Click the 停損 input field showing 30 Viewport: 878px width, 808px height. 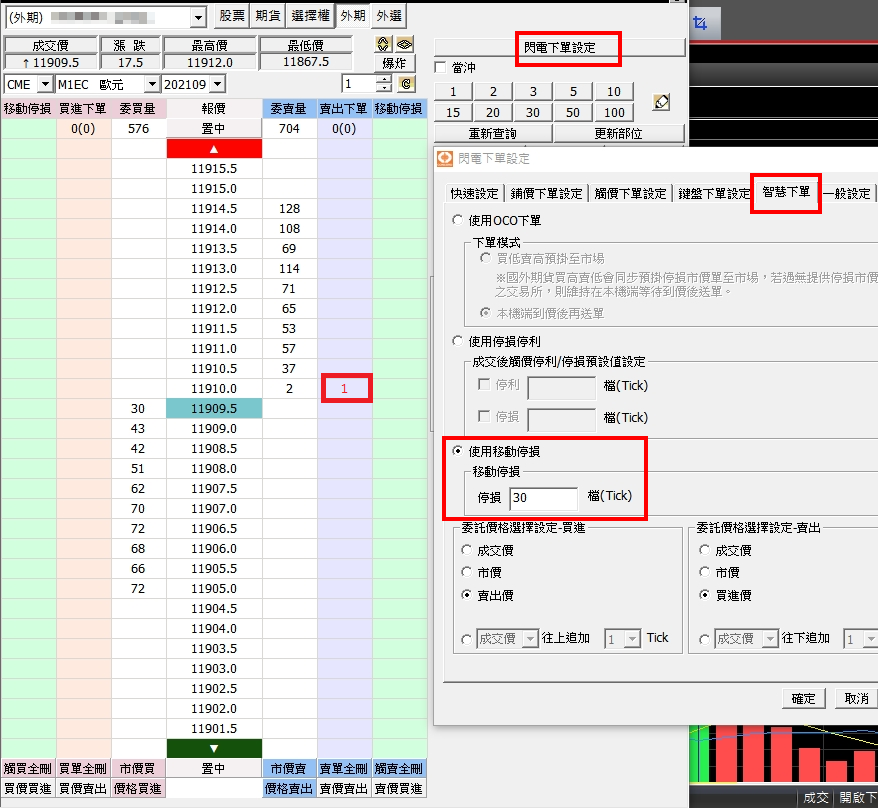(542, 498)
